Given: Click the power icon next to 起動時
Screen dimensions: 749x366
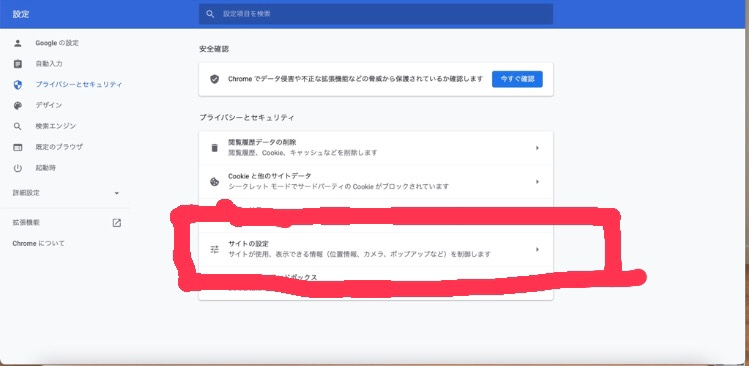Looking at the screenshot, I should (x=18, y=168).
